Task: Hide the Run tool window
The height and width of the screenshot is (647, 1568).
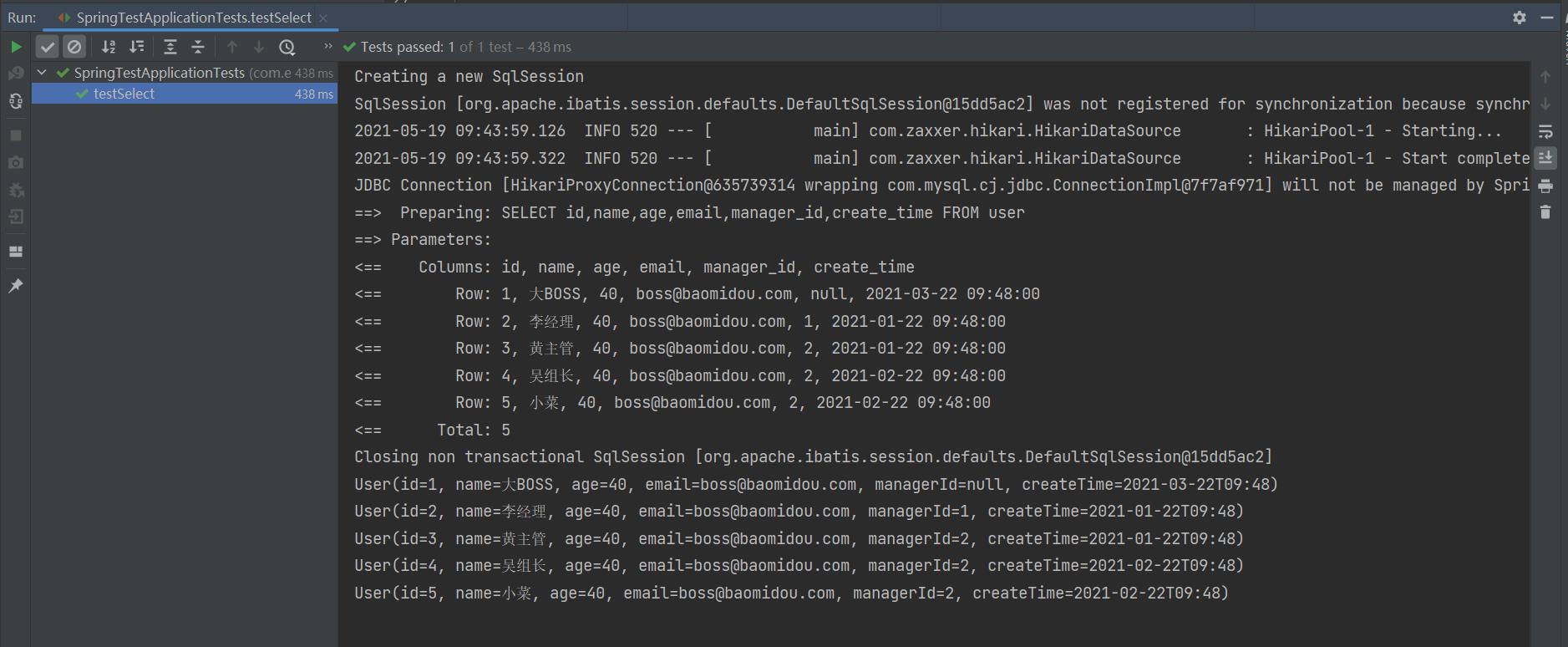Action: pos(1546,18)
